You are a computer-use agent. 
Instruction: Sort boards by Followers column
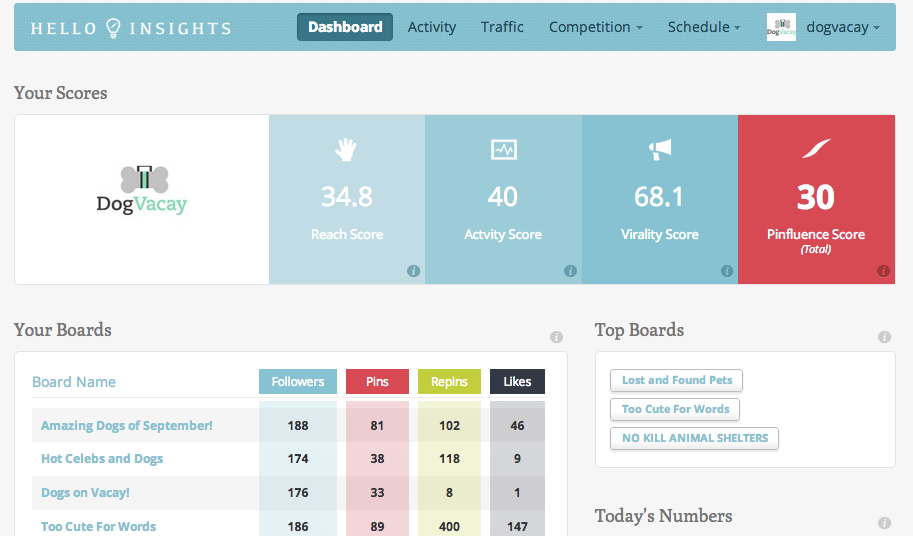[298, 381]
